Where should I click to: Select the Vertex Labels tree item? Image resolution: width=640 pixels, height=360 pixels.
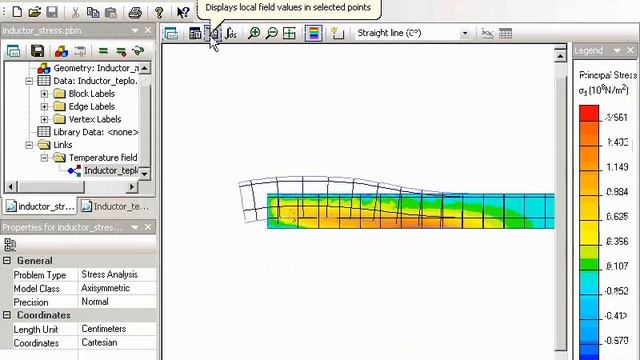pyautogui.click(x=95, y=119)
